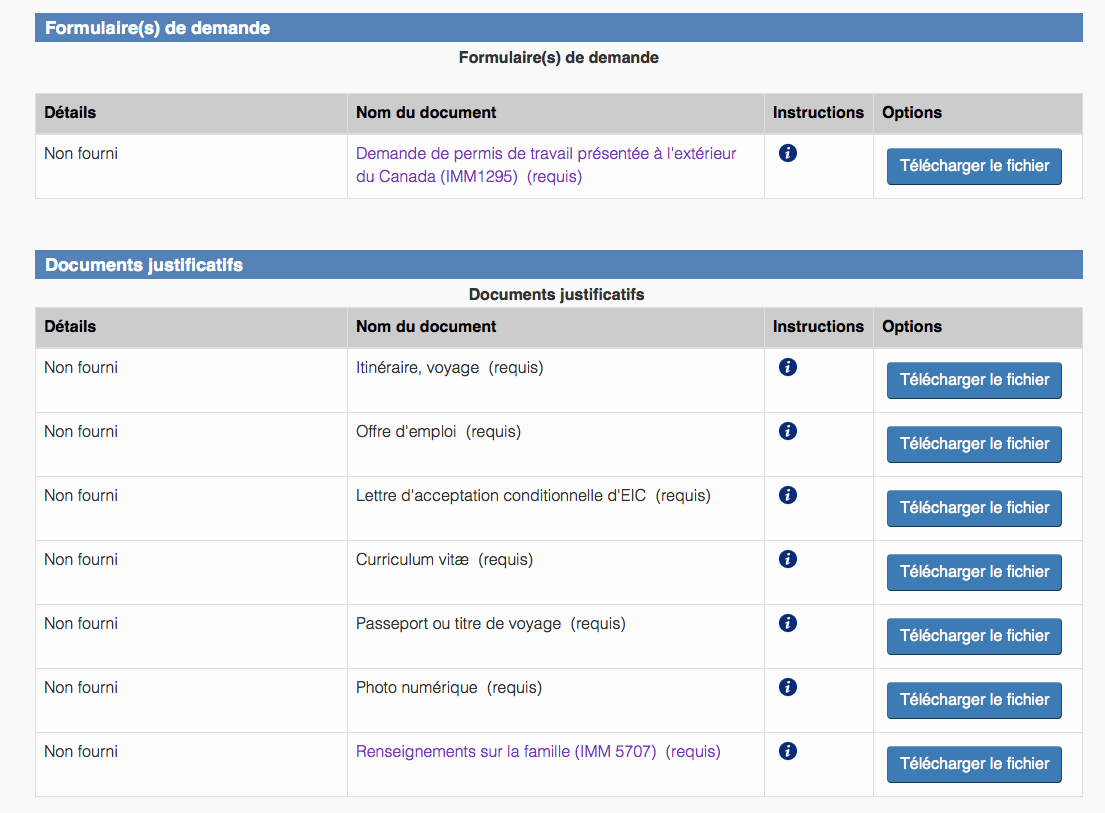
Task: Open Renseignements sur la famille IMM 5707 link
Action: pos(506,752)
